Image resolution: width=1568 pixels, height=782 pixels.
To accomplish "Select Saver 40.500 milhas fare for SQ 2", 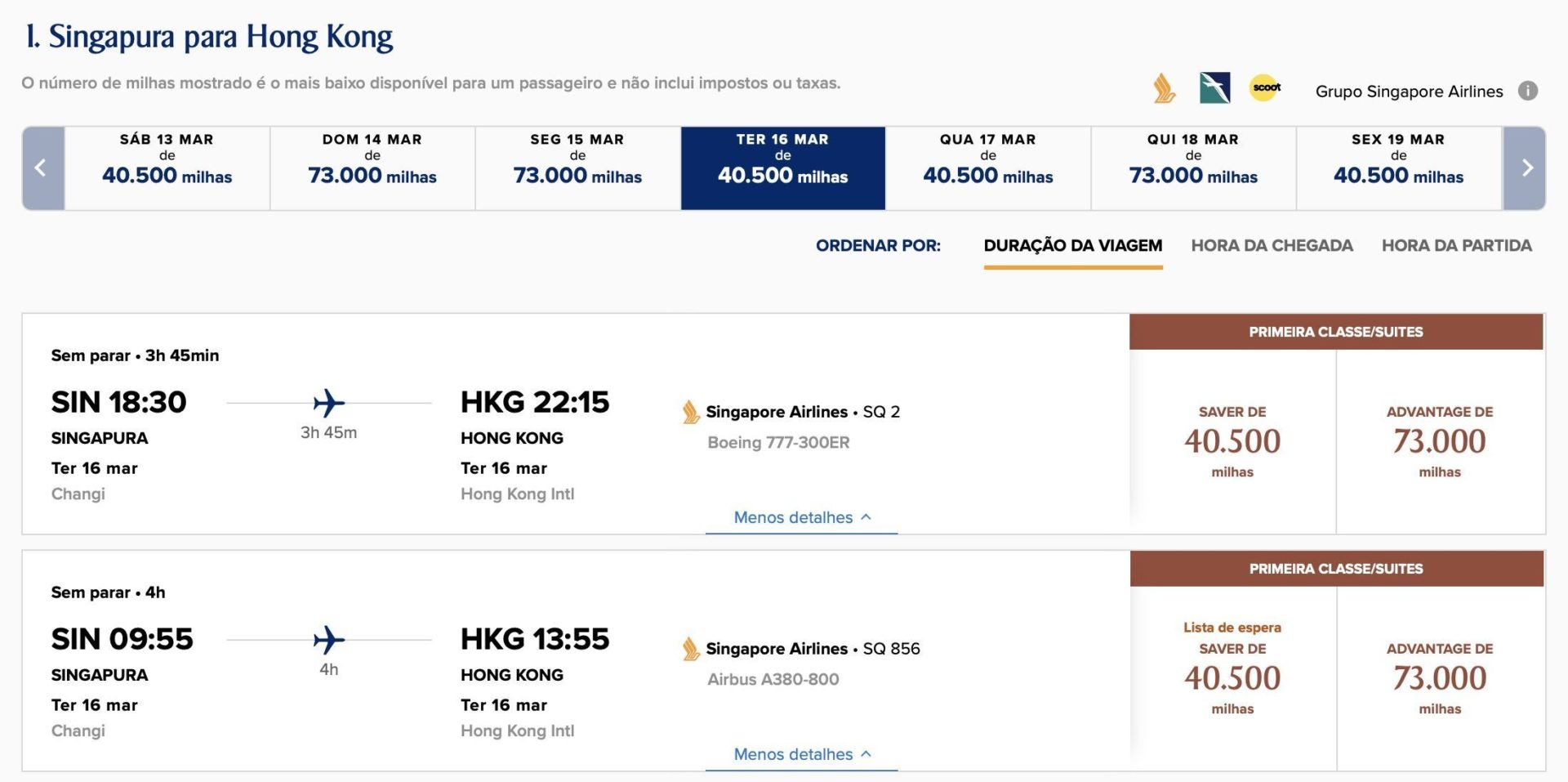I will click(x=1232, y=442).
